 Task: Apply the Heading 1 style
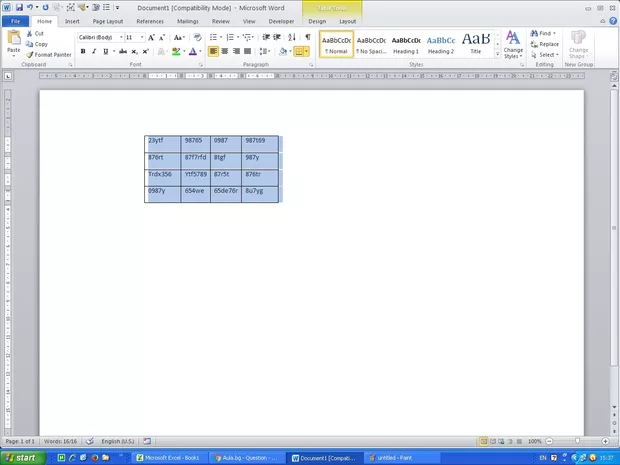pos(405,44)
